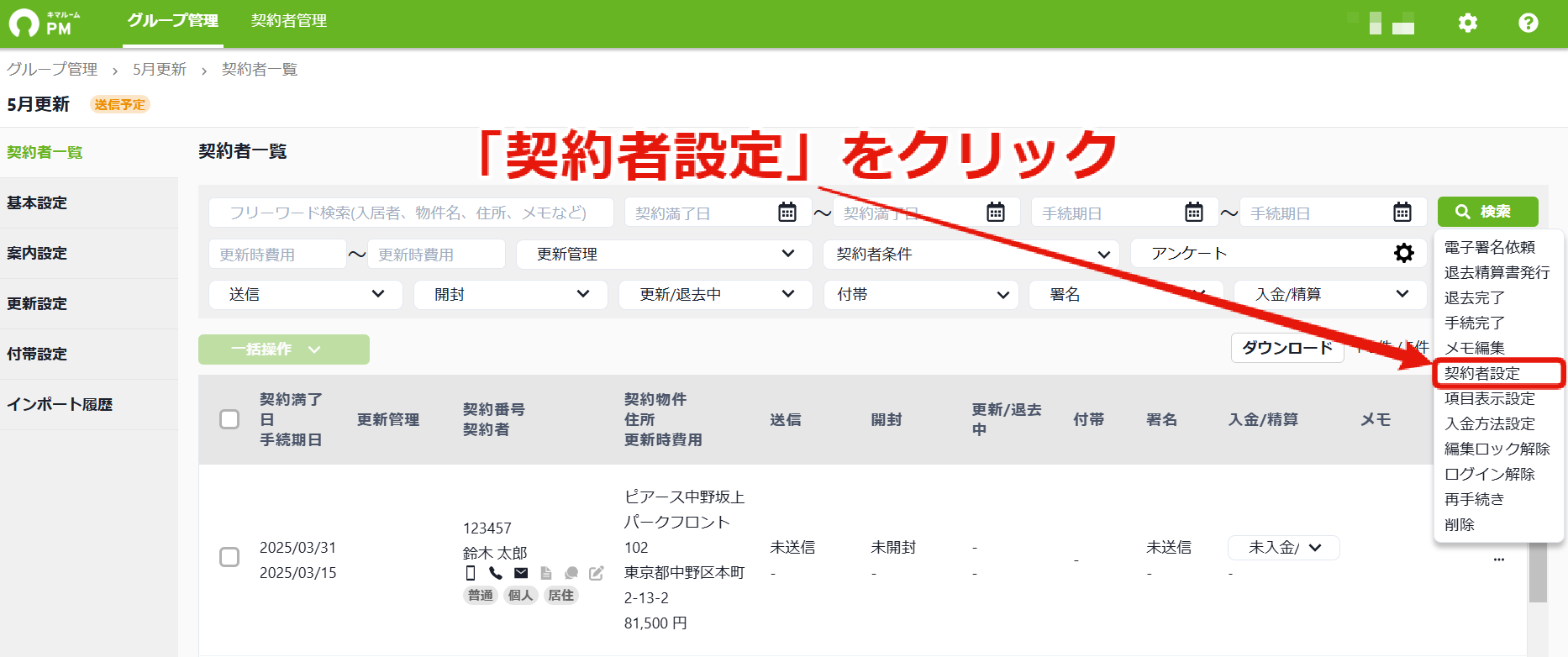Select 手続完了 from the menu

click(1475, 323)
